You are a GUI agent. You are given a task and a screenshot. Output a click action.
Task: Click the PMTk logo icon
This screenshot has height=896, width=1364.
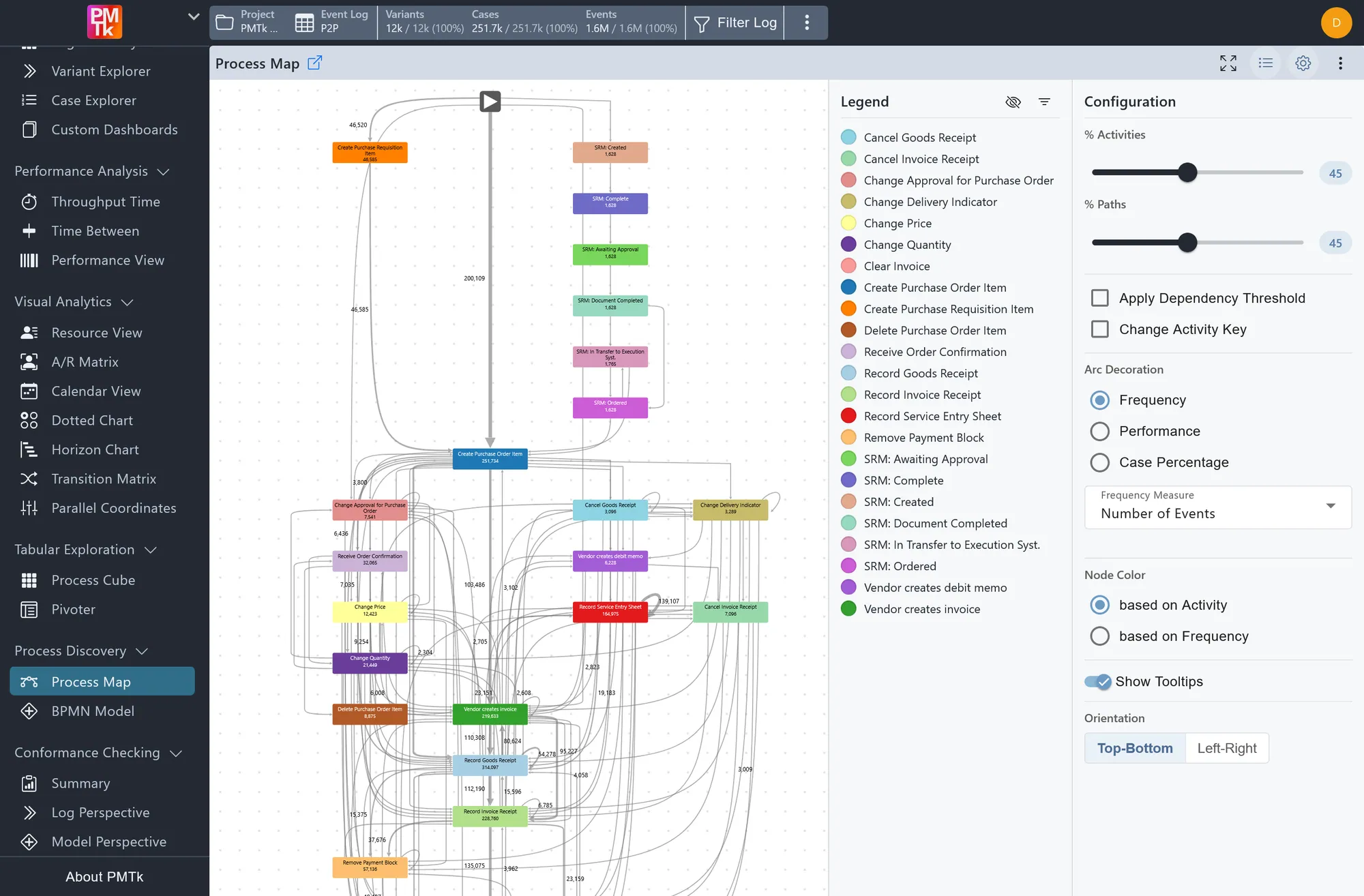click(x=104, y=22)
